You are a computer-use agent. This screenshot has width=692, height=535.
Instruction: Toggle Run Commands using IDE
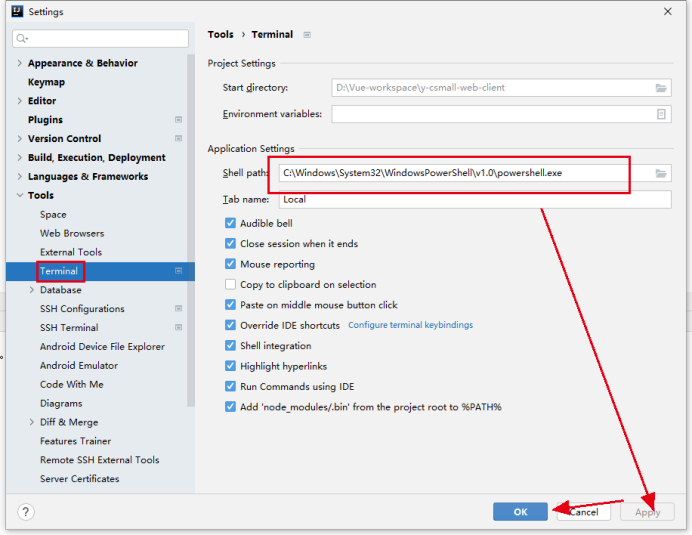pos(230,386)
